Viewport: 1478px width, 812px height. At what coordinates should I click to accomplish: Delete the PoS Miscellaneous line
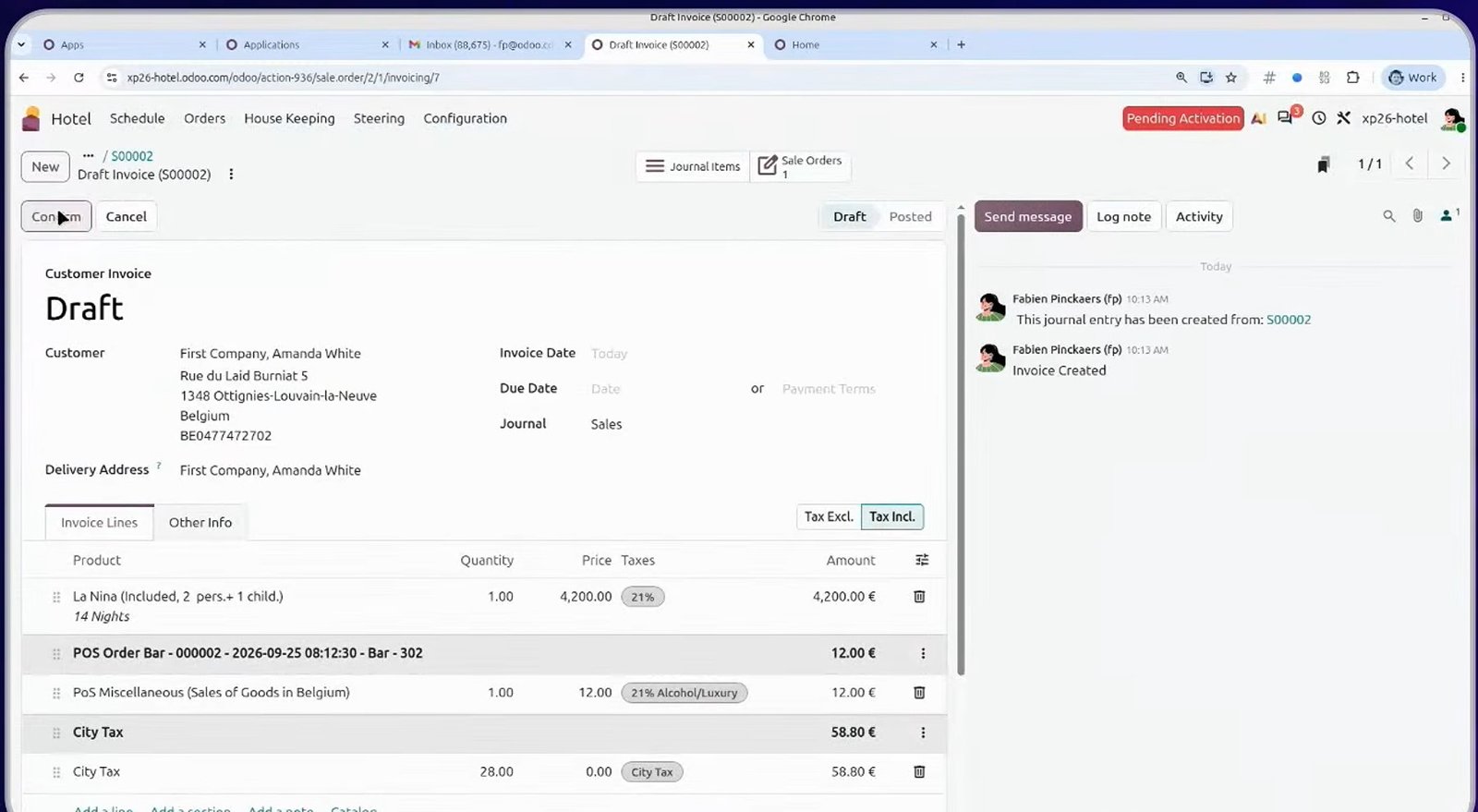[919, 693]
